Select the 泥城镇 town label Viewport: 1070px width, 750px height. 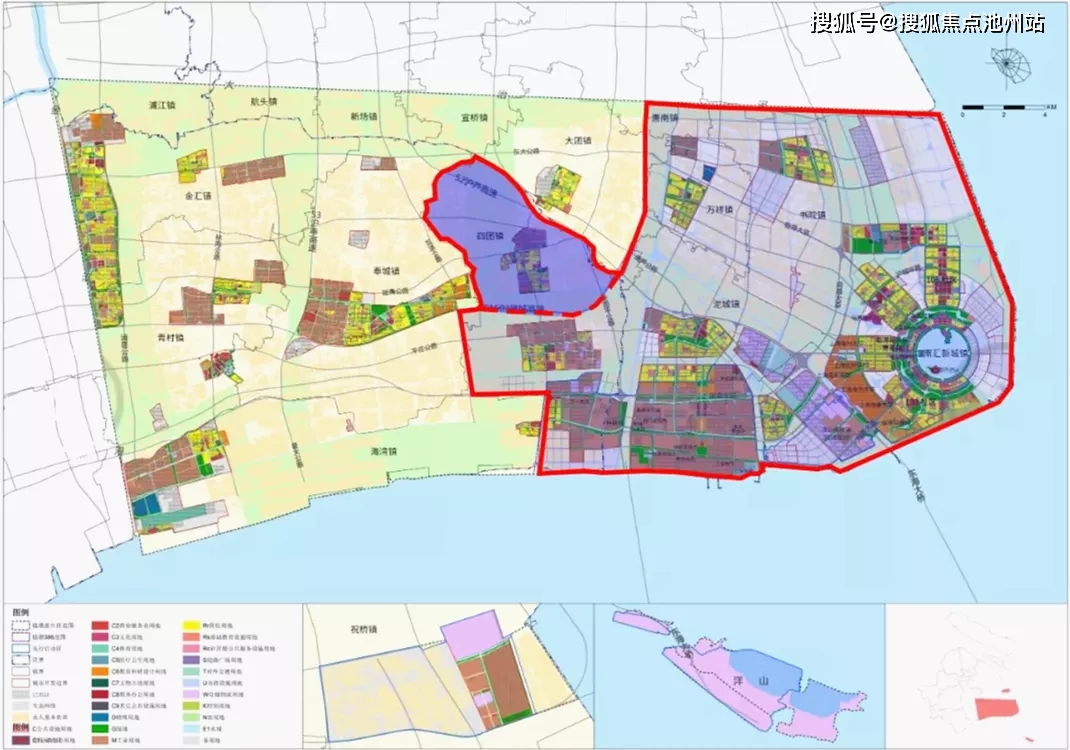[726, 304]
